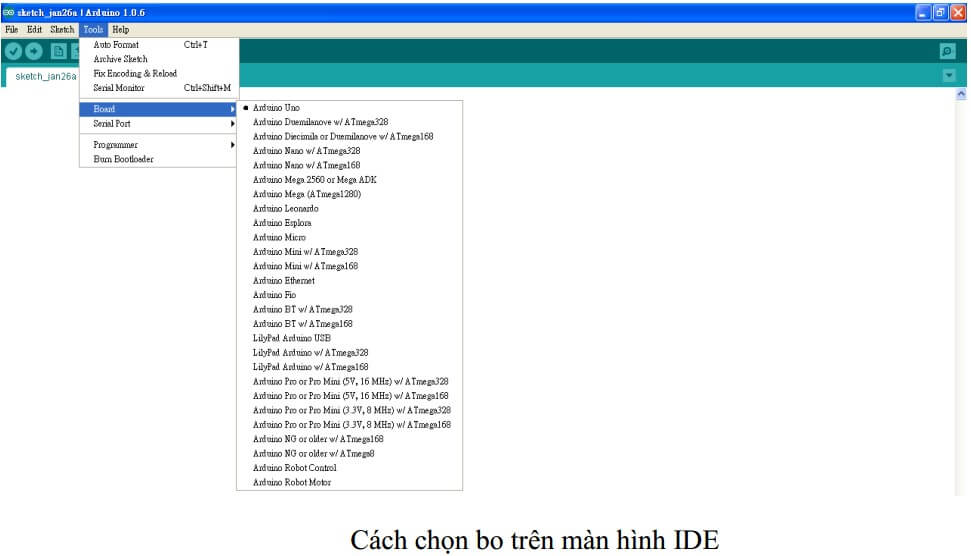Expand the Programmer submenu
Image resolution: width=971 pixels, height=556 pixels.
[159, 145]
